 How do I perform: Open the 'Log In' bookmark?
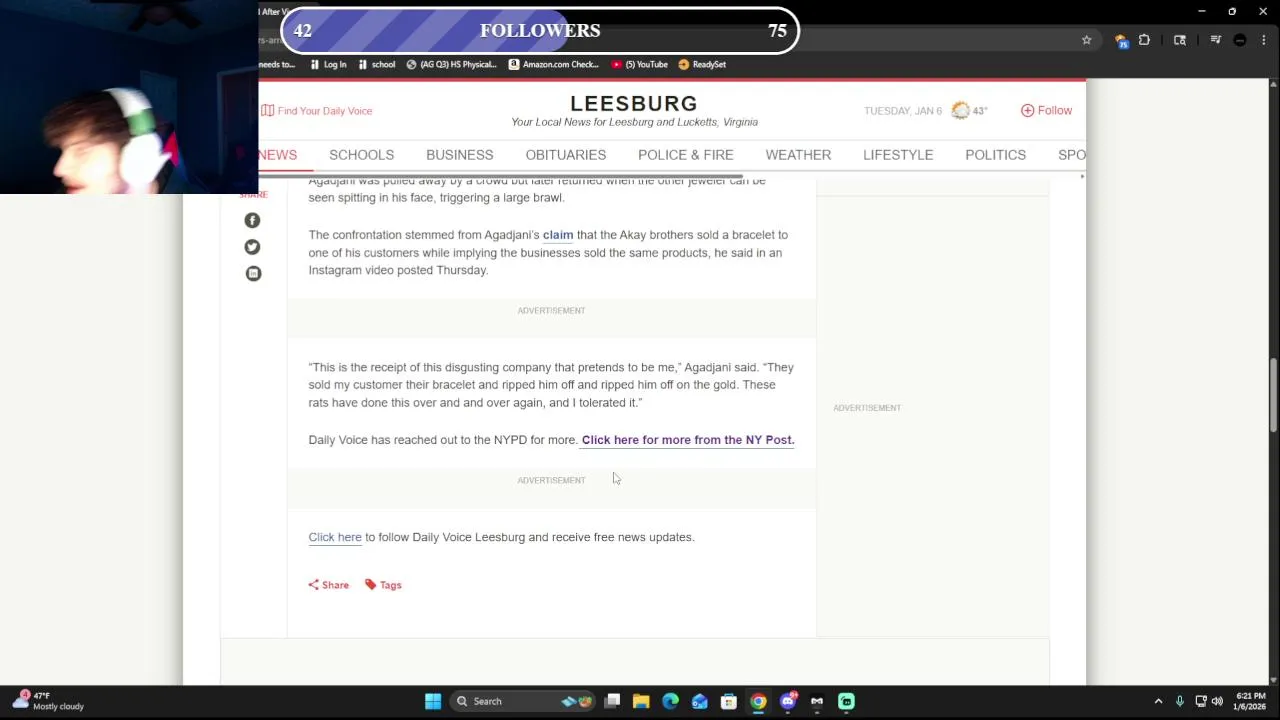click(x=328, y=64)
